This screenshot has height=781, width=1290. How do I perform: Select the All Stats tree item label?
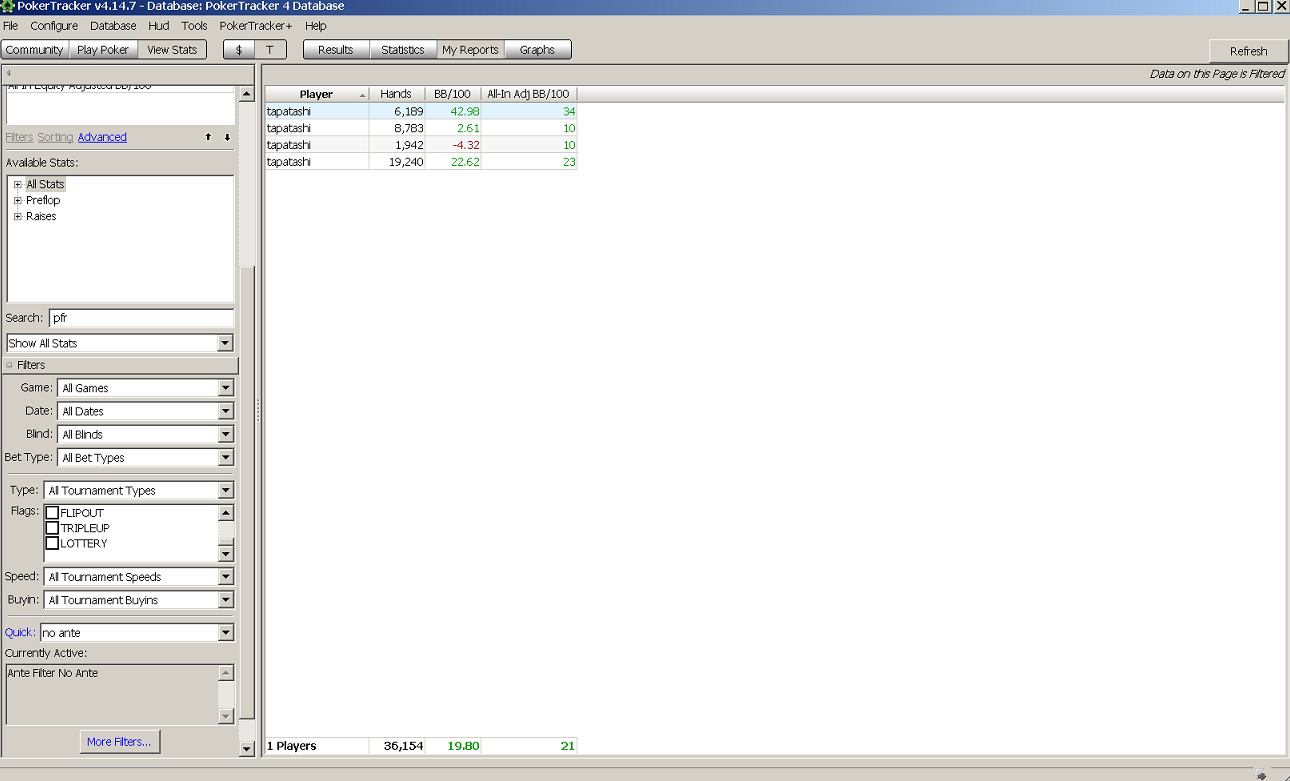click(45, 184)
